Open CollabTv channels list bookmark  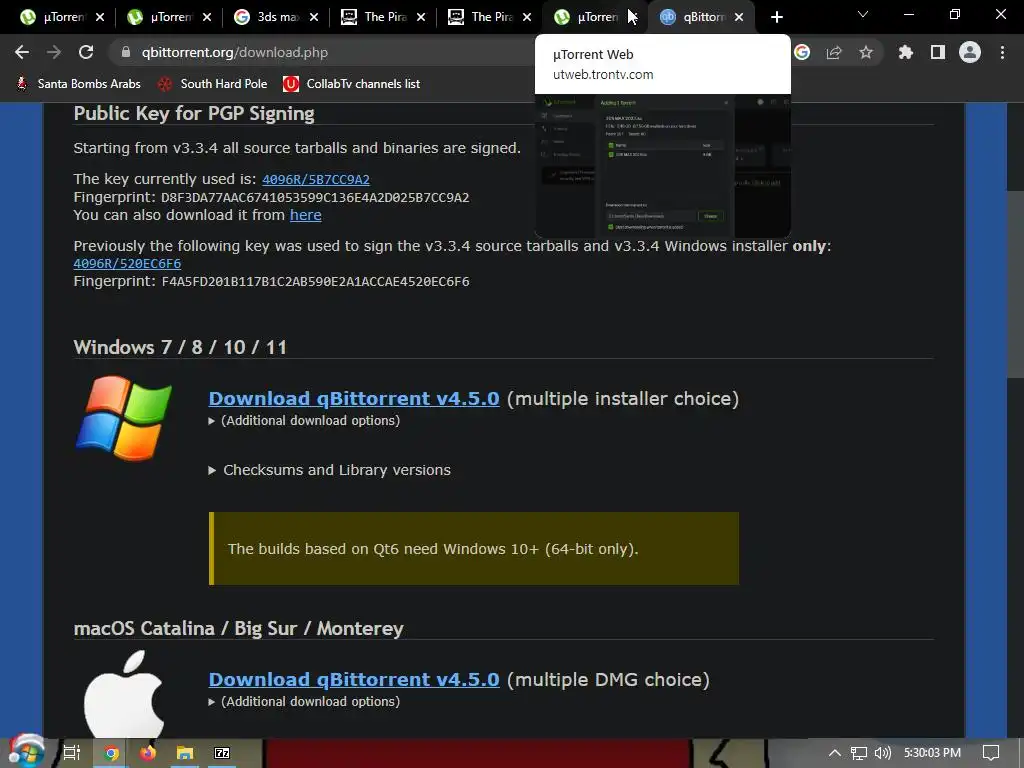[x=352, y=84]
